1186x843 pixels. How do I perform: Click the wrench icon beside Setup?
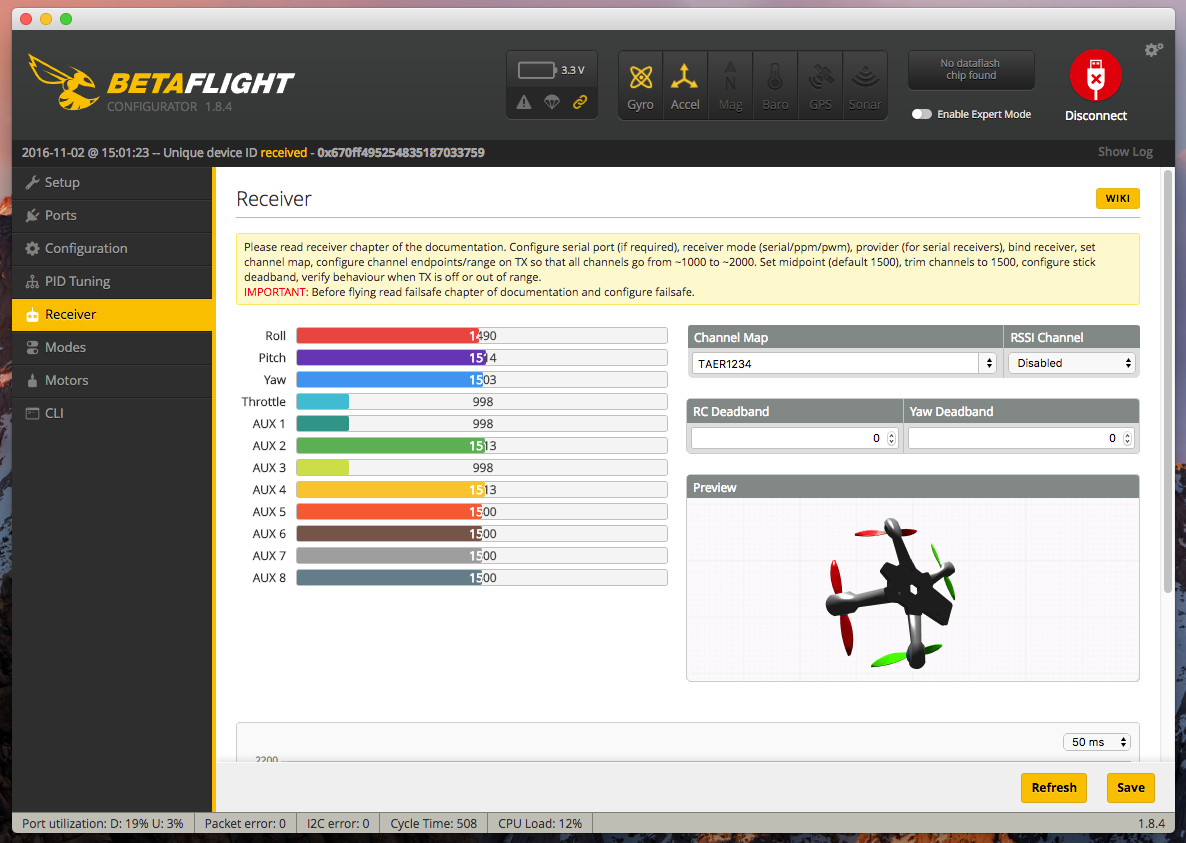32,182
